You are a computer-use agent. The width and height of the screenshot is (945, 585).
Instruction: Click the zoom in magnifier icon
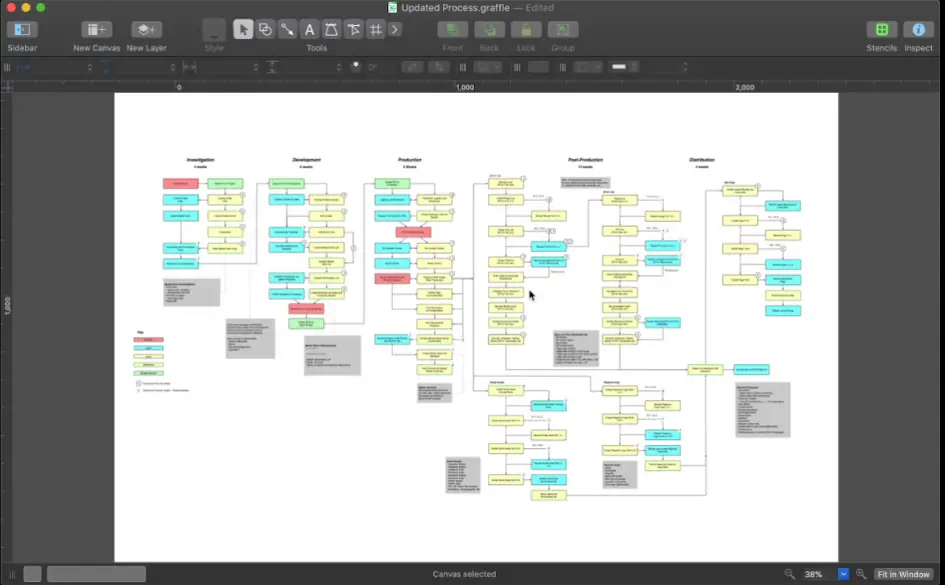(861, 574)
